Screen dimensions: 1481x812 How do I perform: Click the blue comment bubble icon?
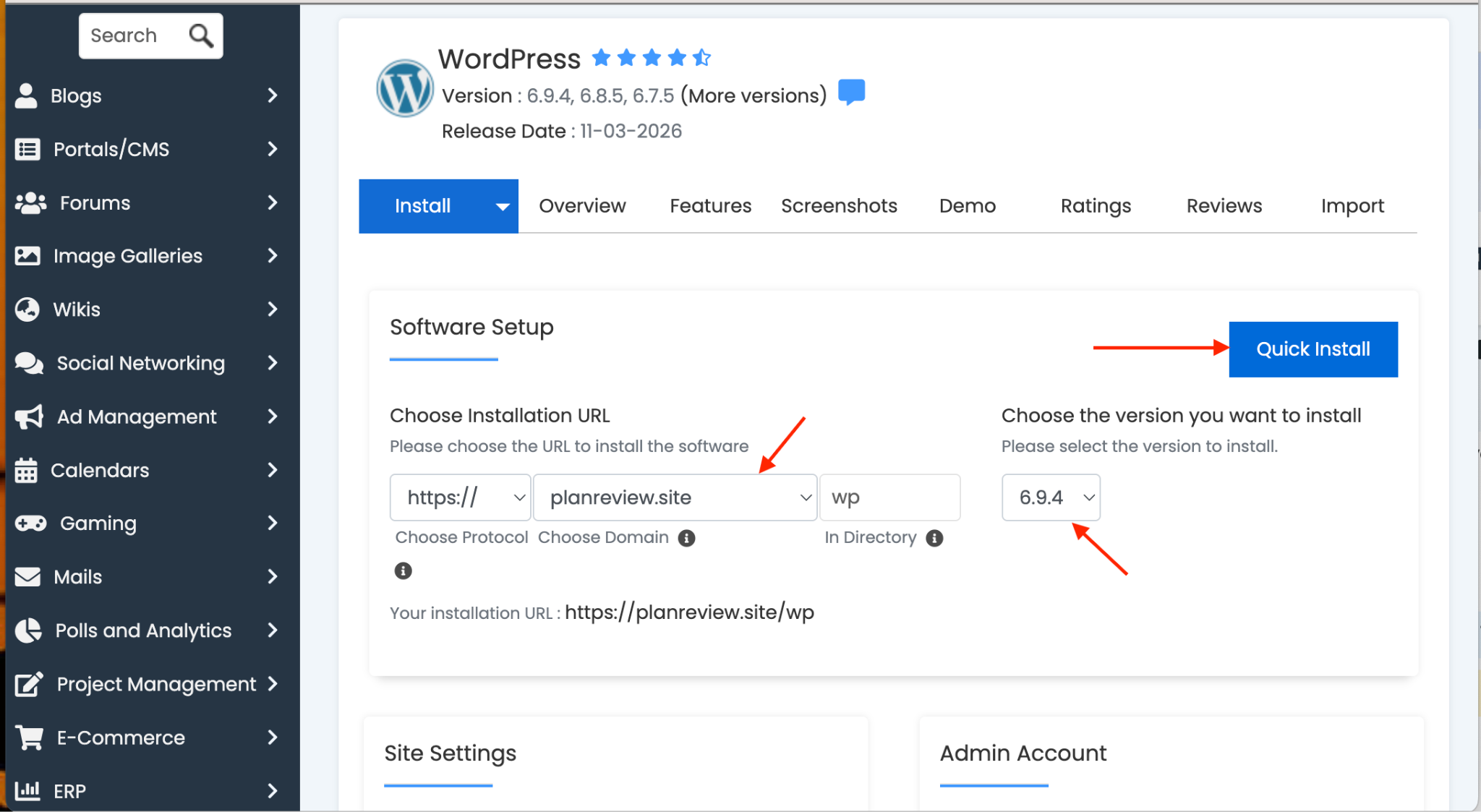[x=851, y=93]
